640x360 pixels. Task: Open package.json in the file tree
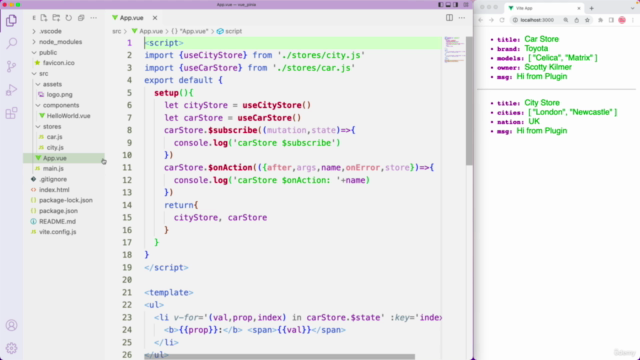tap(58, 211)
